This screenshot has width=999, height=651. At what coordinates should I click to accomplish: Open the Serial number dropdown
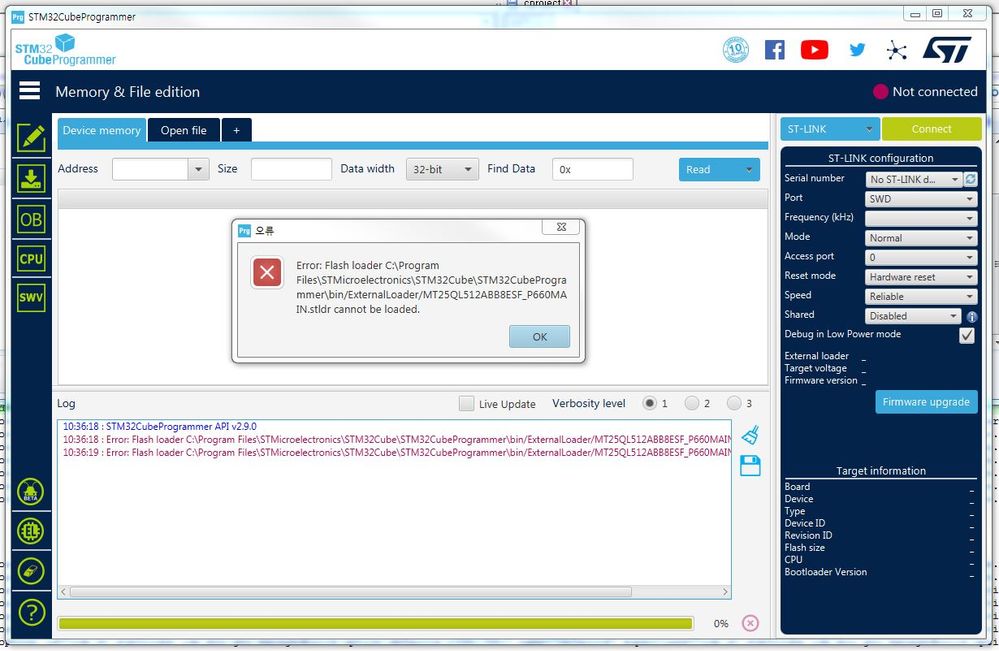(x=914, y=180)
